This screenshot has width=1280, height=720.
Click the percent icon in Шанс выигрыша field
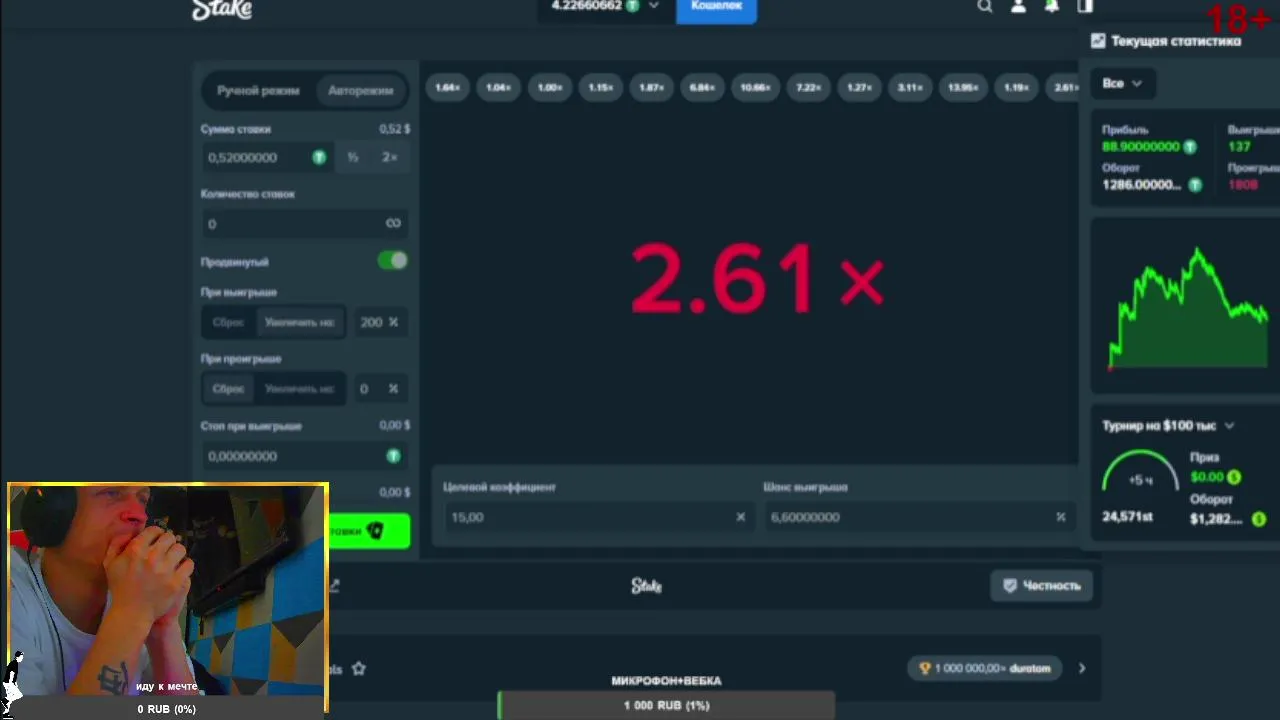coord(1060,517)
